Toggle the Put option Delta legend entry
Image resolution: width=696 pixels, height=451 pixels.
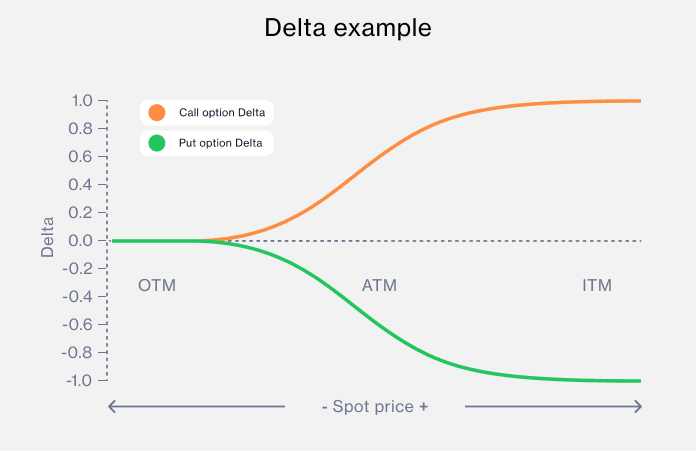pyautogui.click(x=220, y=143)
